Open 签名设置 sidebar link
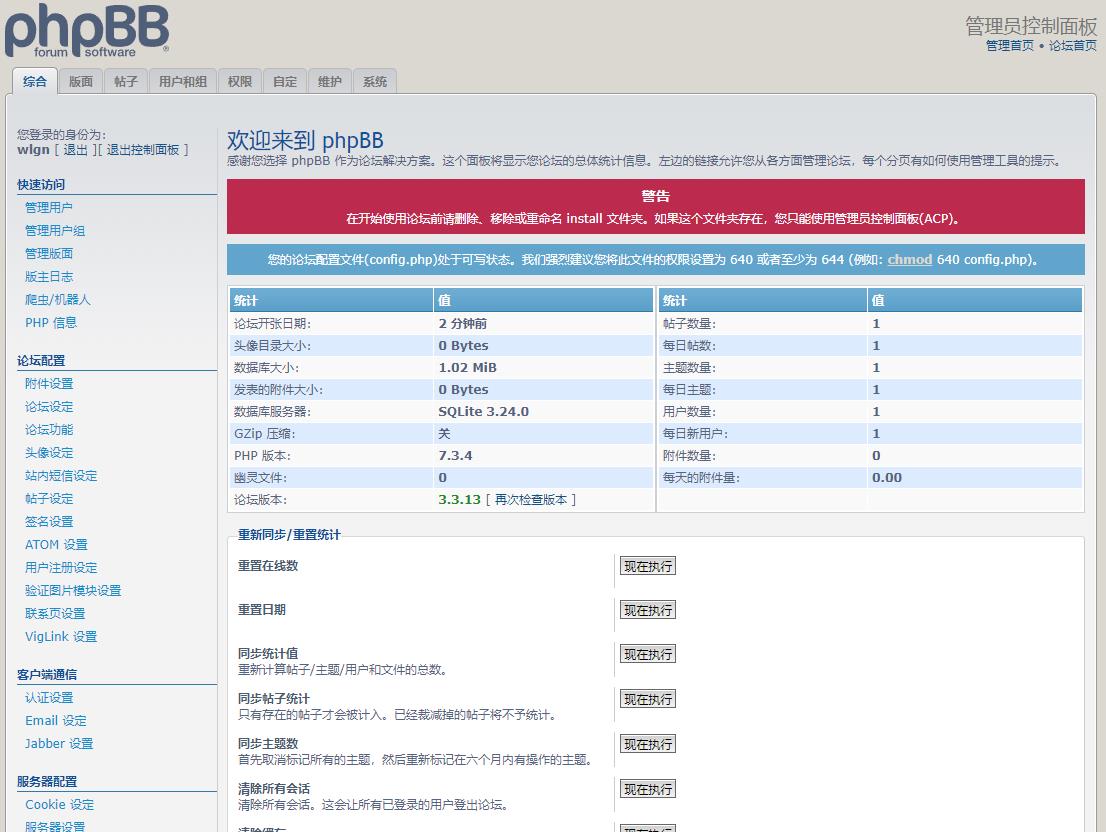1106x832 pixels. [x=49, y=522]
